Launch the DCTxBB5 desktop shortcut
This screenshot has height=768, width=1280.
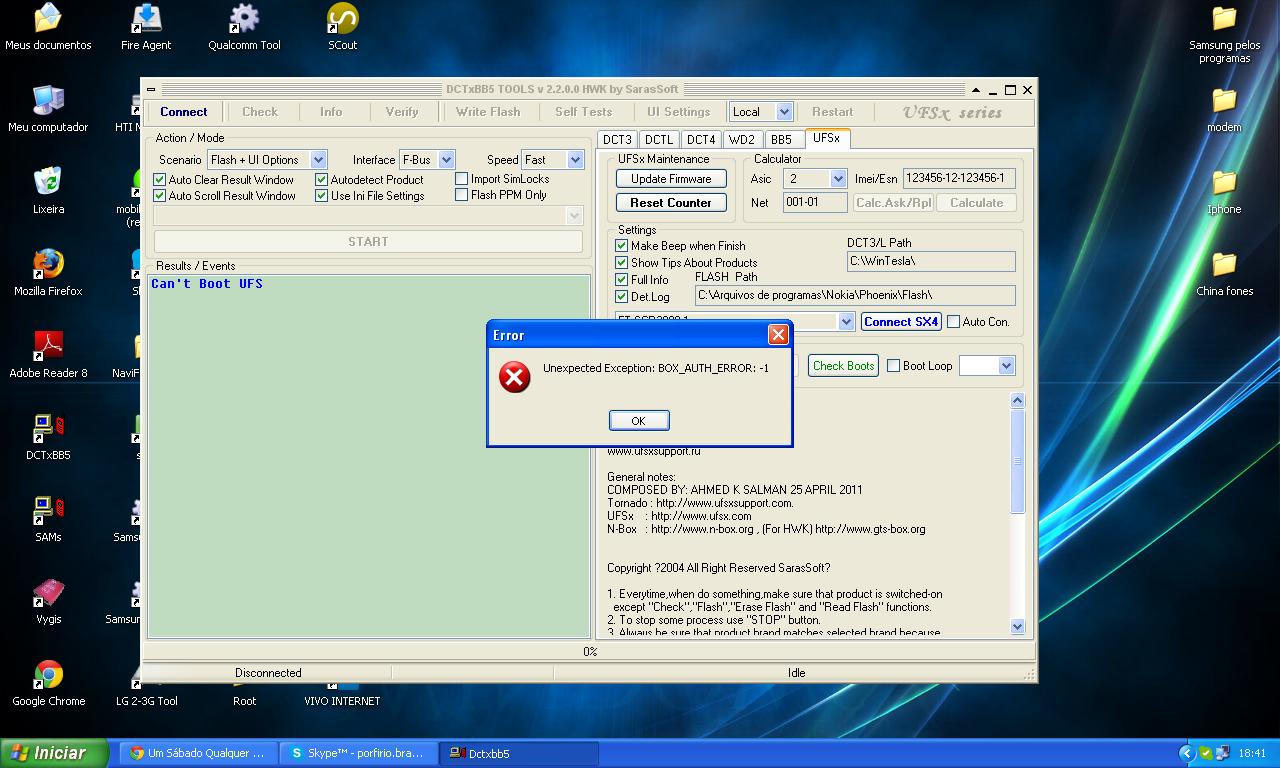[48, 436]
